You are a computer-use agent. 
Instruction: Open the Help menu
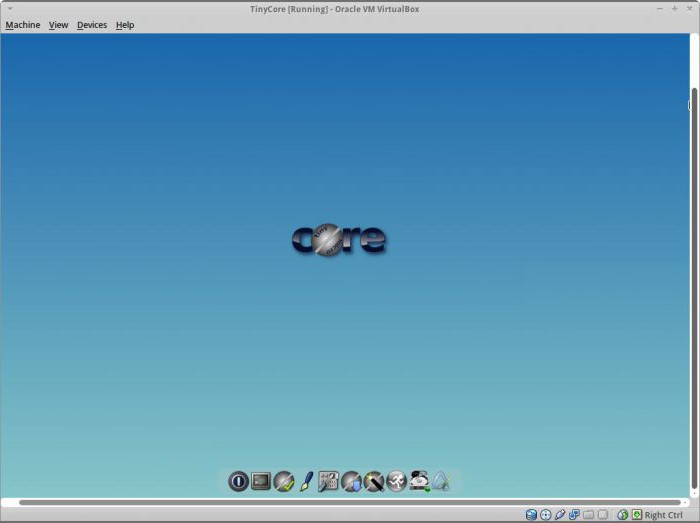(x=125, y=25)
